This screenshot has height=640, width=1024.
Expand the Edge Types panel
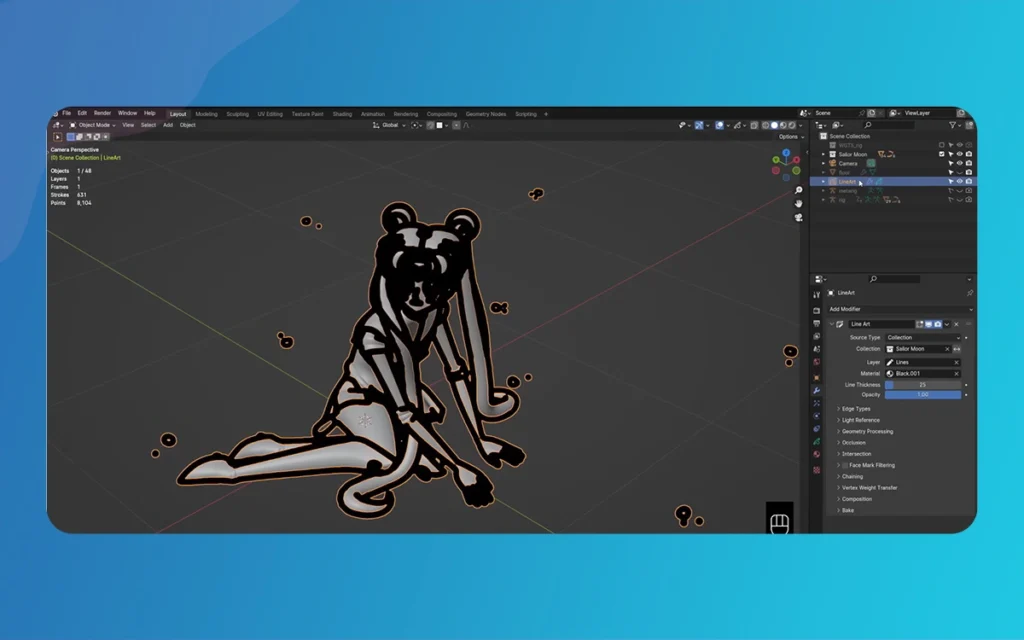[x=854, y=409]
